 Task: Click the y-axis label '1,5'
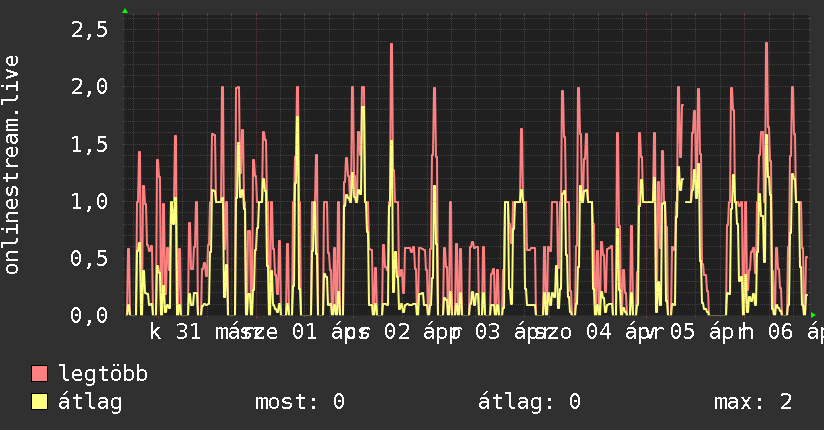tap(90, 144)
